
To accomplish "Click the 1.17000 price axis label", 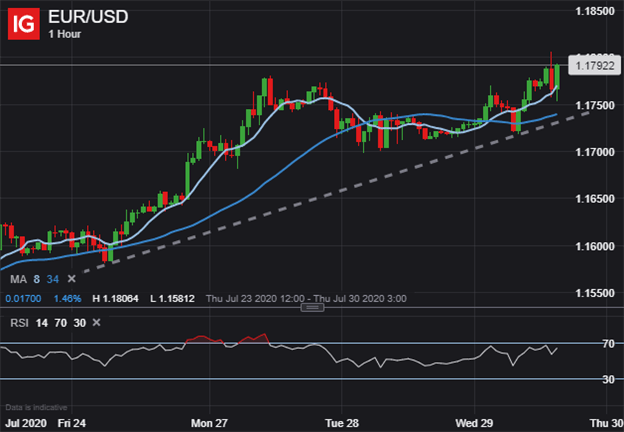I will coord(595,152).
